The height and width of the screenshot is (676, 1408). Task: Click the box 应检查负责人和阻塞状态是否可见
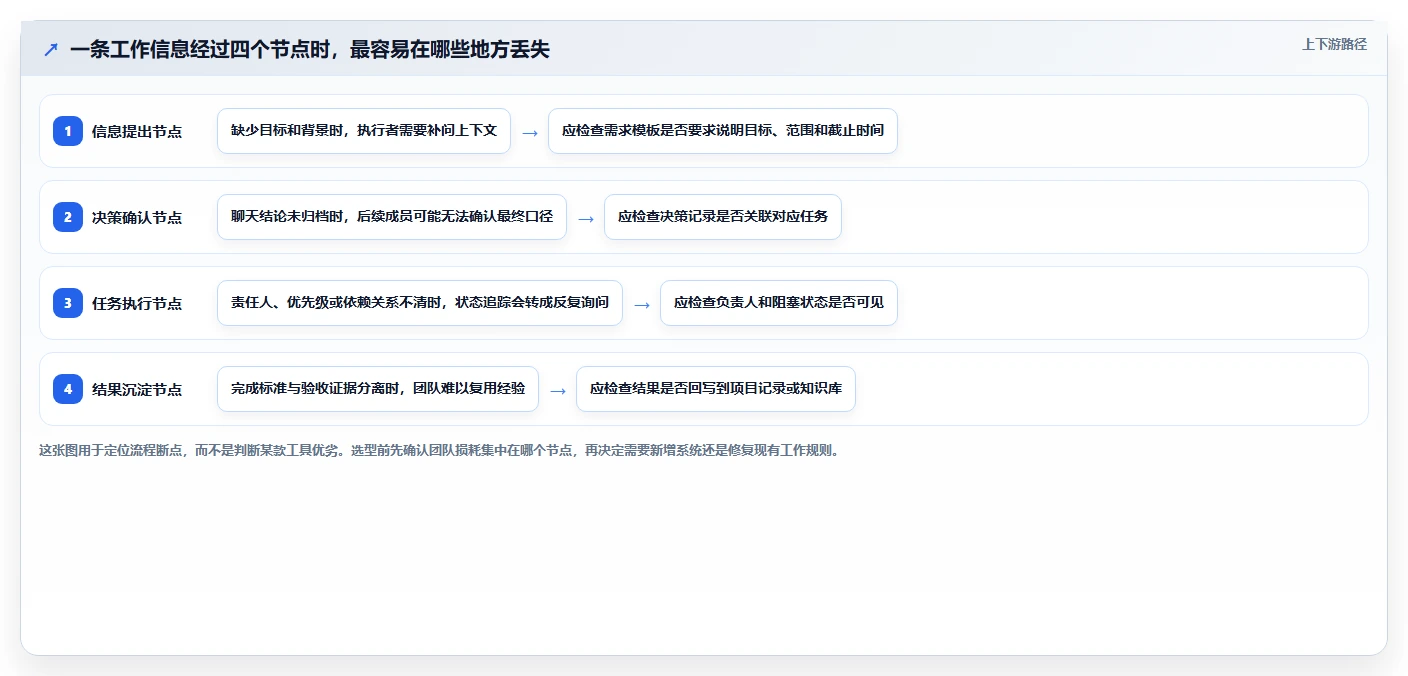click(x=779, y=303)
